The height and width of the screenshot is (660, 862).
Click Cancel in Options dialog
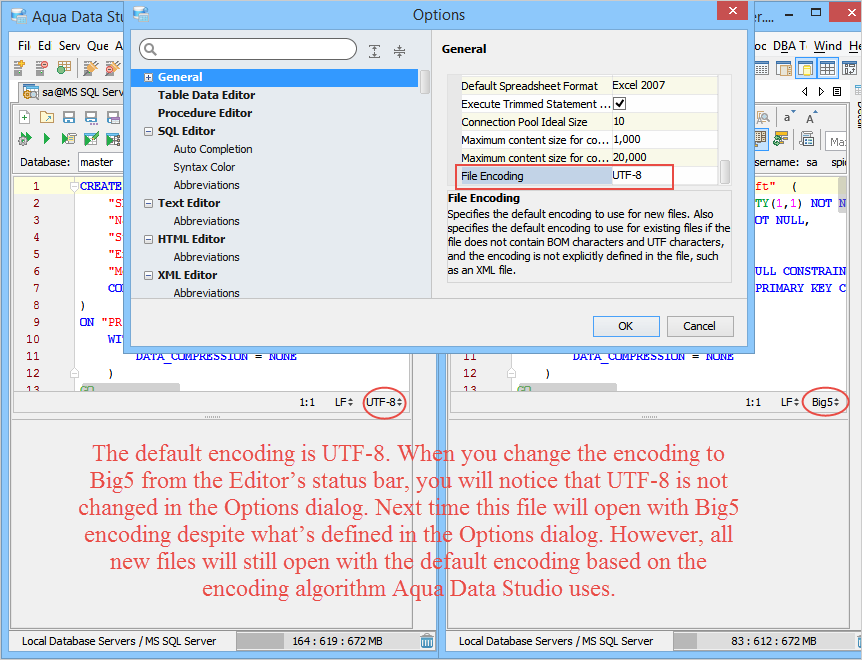[700, 326]
